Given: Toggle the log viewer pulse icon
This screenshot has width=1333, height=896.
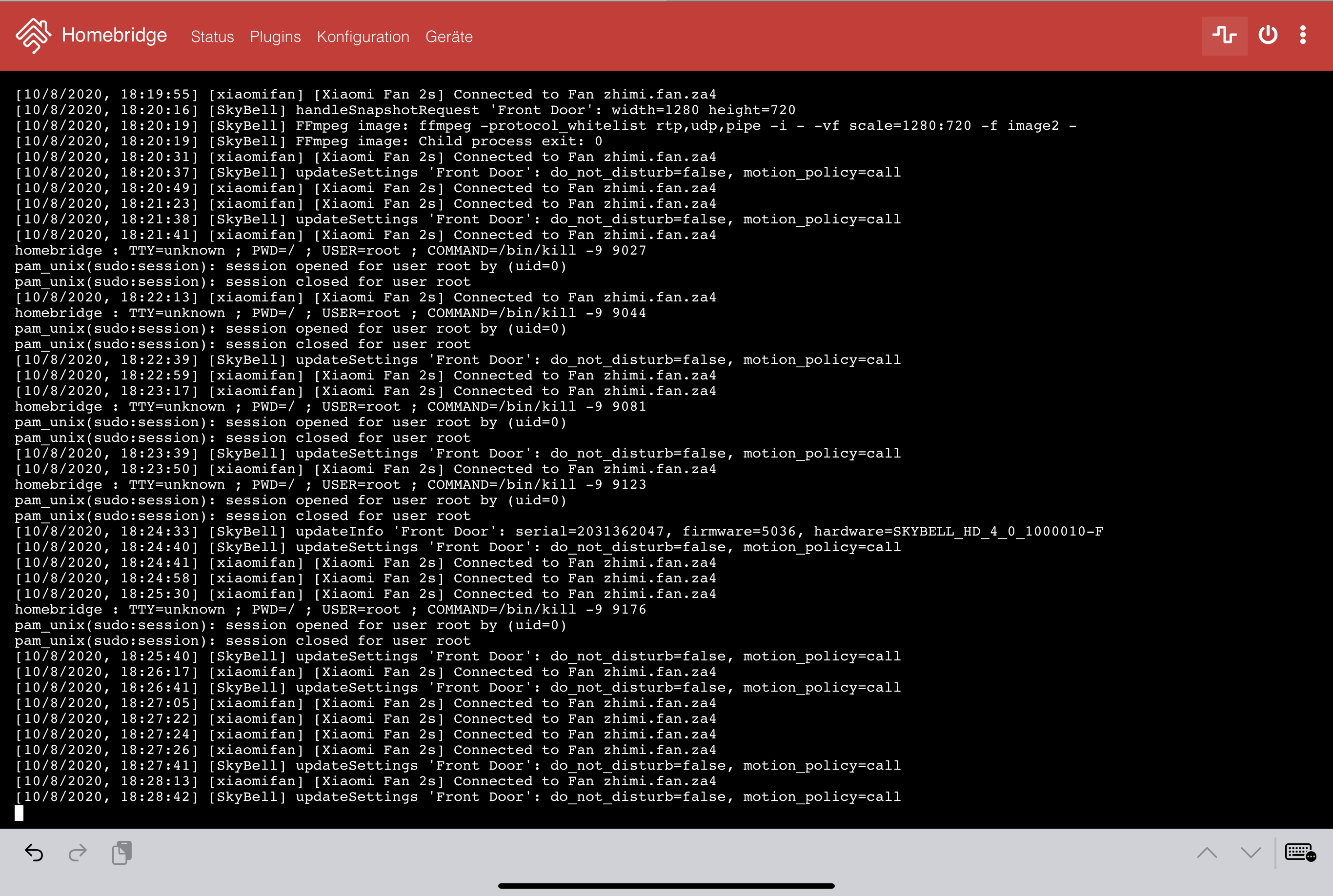Looking at the screenshot, I should (x=1224, y=36).
